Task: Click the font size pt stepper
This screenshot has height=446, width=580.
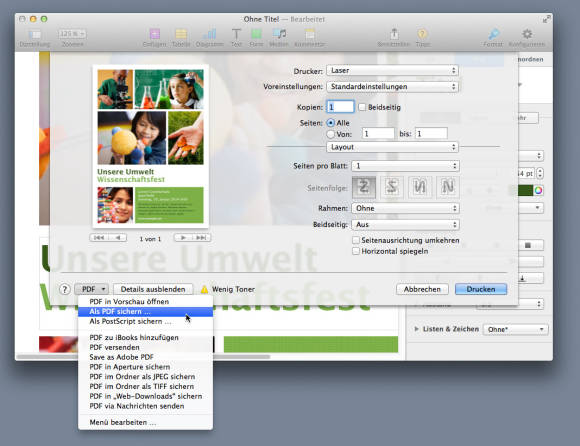Action: 540,173
